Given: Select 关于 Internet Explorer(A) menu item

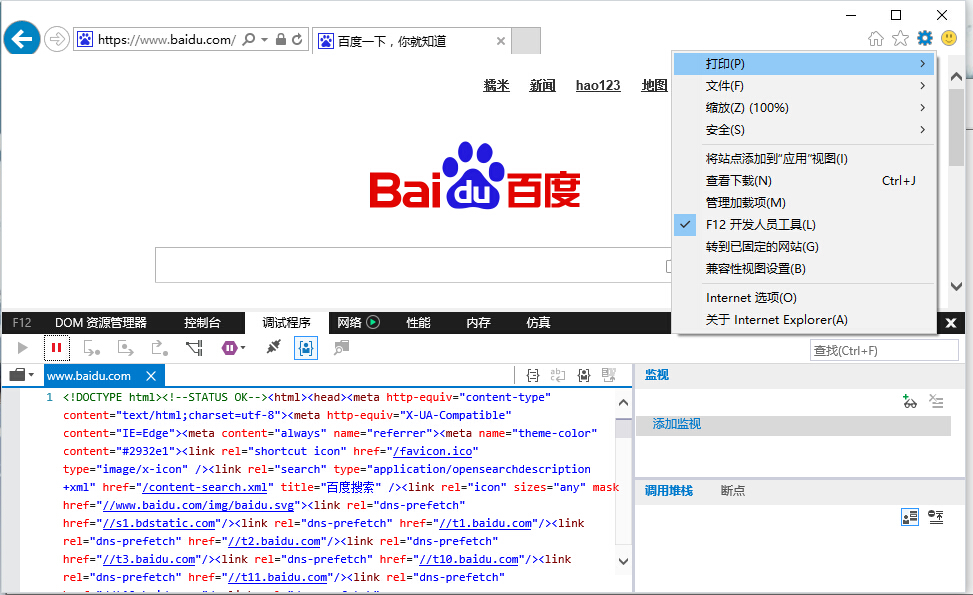Looking at the screenshot, I should (x=804, y=320).
